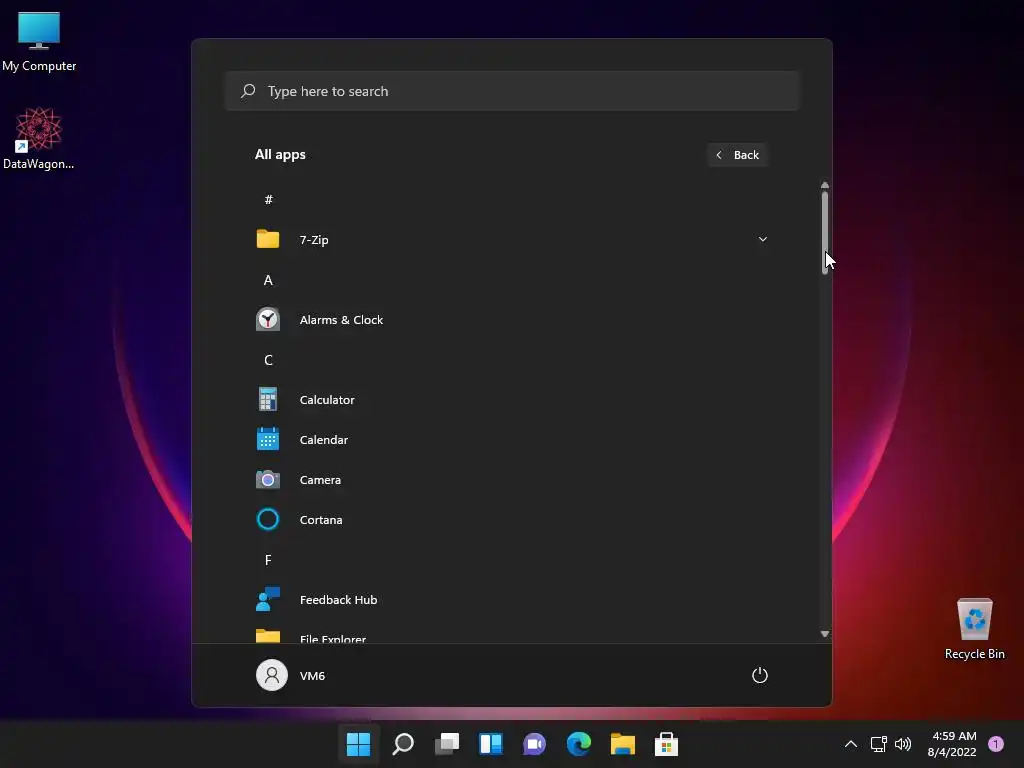Show hidden tray icons chevron
The height and width of the screenshot is (768, 1024).
coord(851,744)
